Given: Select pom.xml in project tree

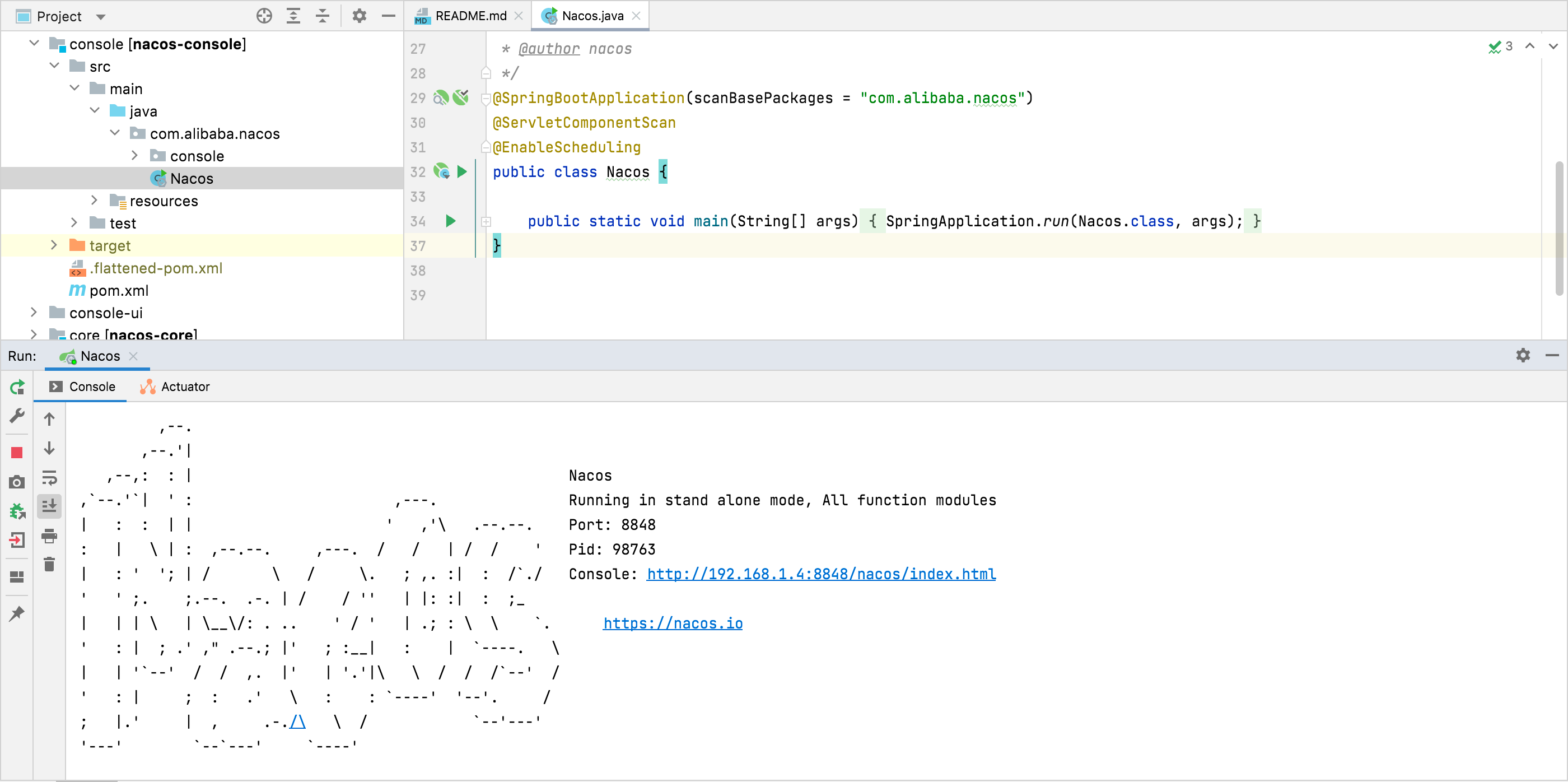Looking at the screenshot, I should coord(119,291).
